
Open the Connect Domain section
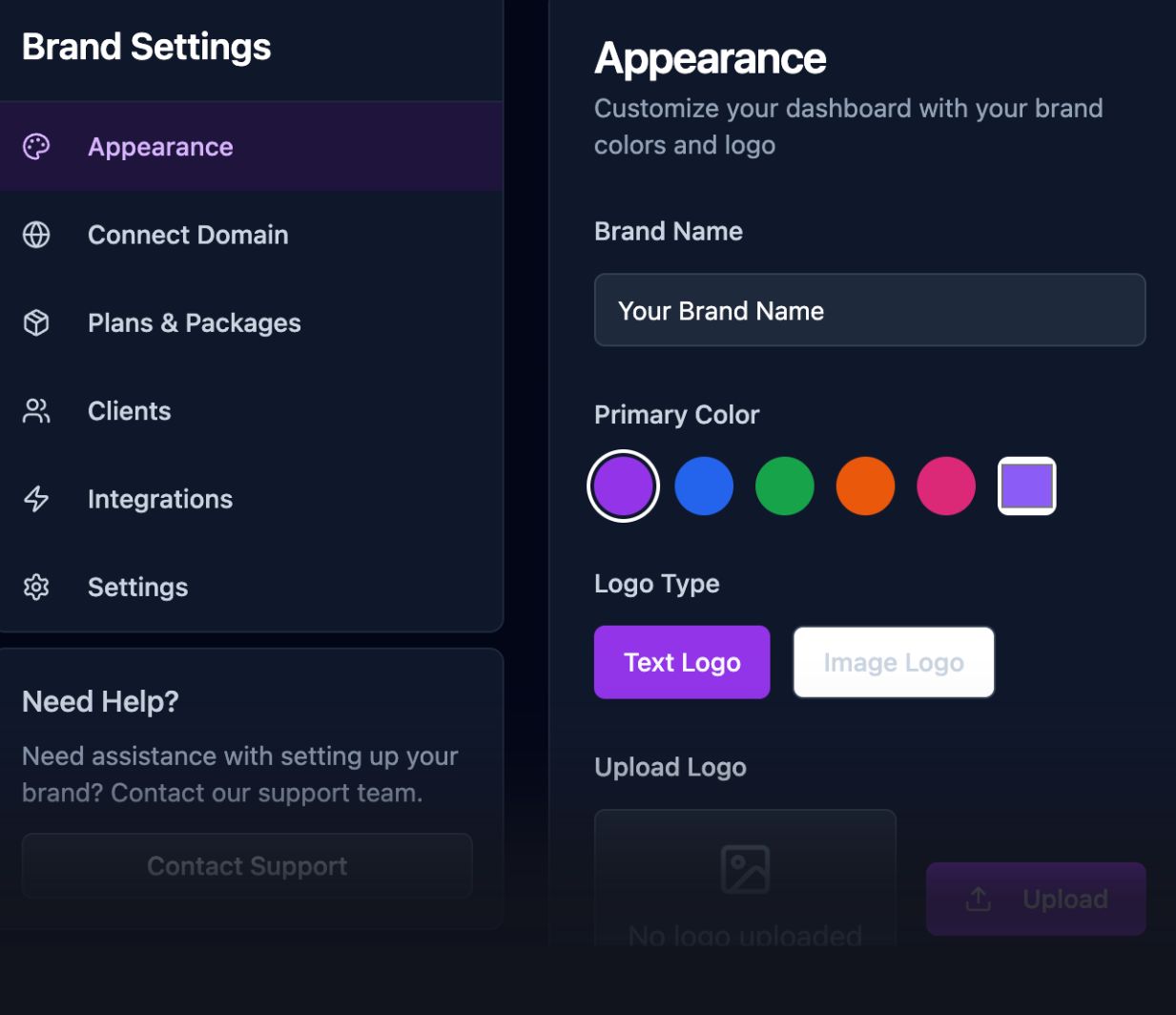click(x=188, y=235)
